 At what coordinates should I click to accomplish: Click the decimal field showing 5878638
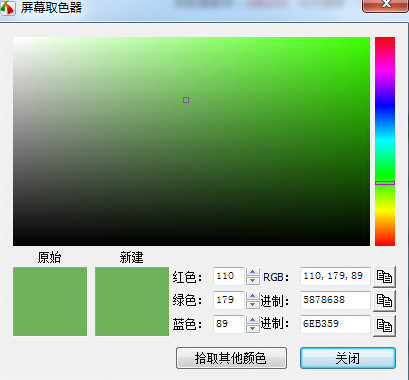pyautogui.click(x=335, y=300)
